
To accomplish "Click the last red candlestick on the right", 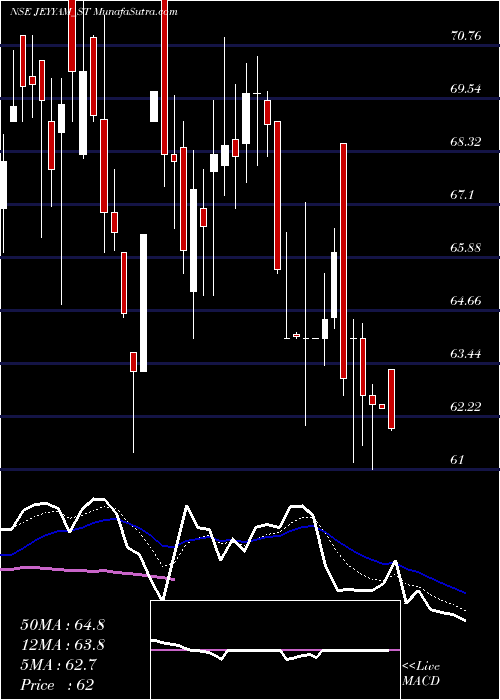I will tap(392, 399).
